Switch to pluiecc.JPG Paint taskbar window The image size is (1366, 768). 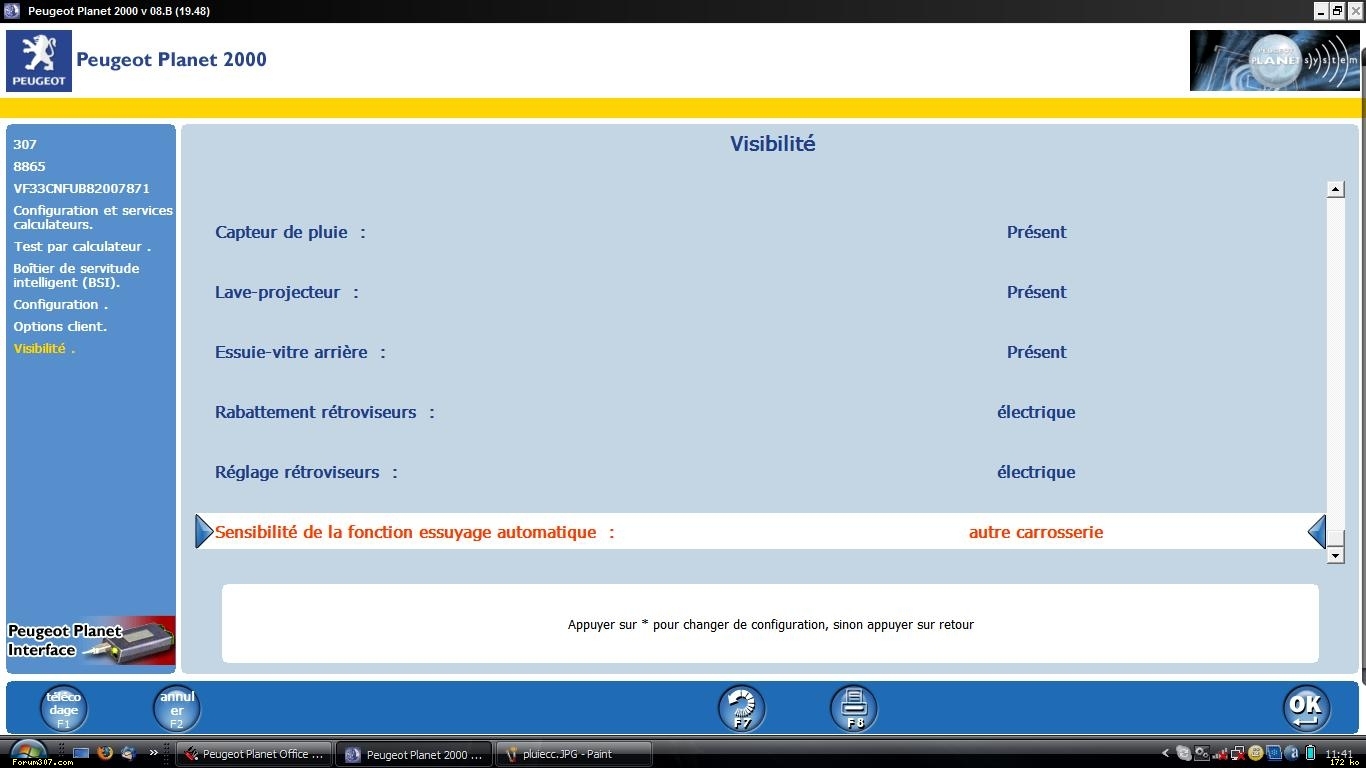click(575, 754)
